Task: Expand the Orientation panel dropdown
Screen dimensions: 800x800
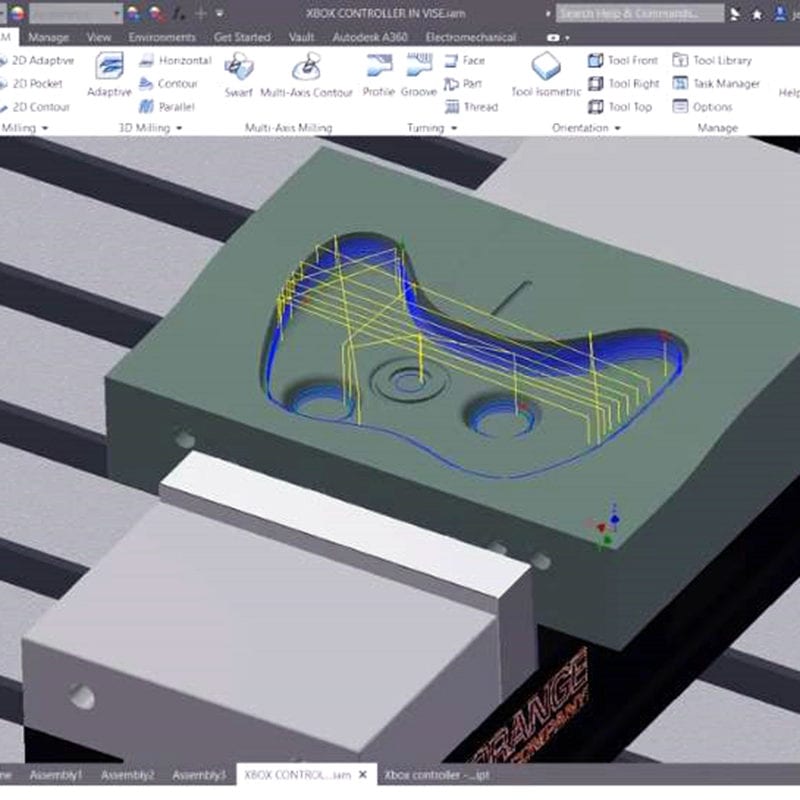Action: coord(617,128)
